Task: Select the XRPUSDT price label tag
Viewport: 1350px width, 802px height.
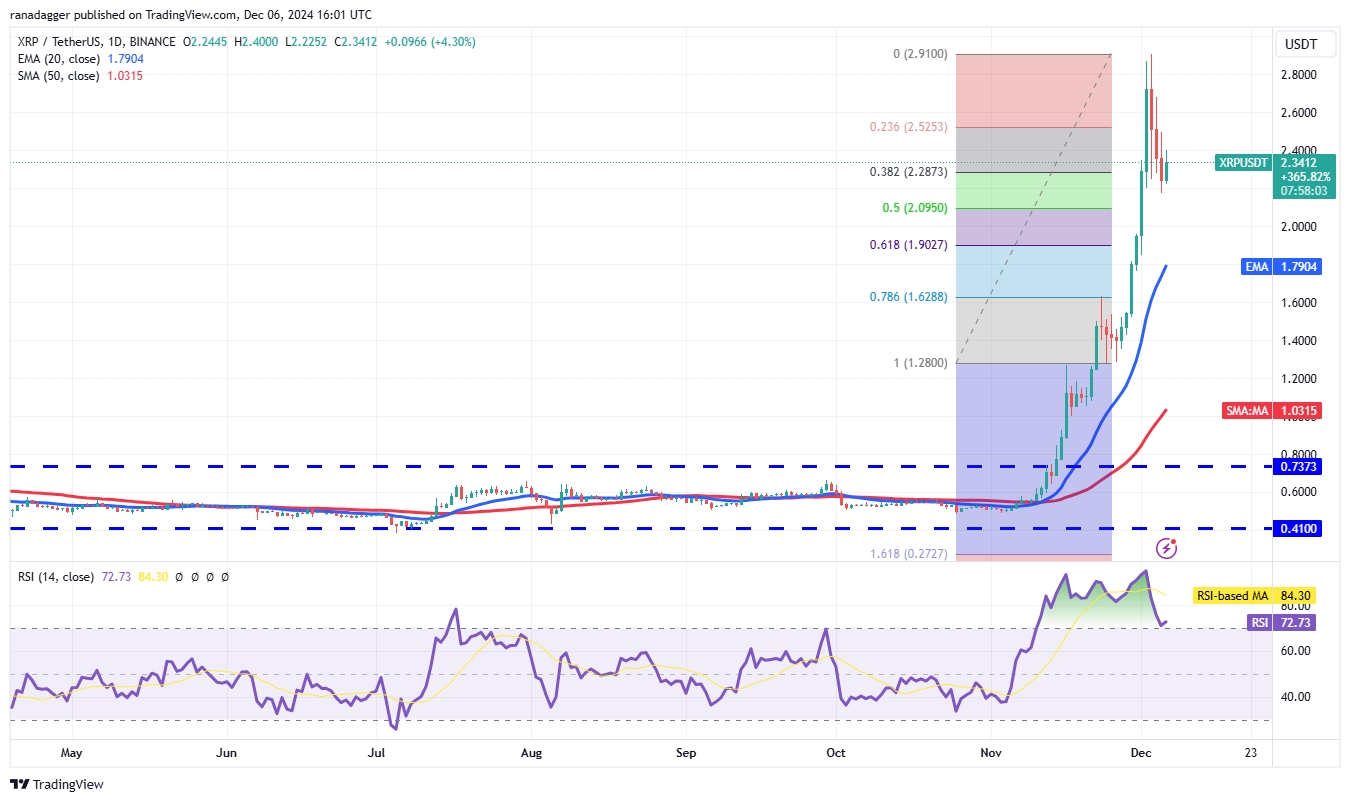Action: click(1244, 162)
